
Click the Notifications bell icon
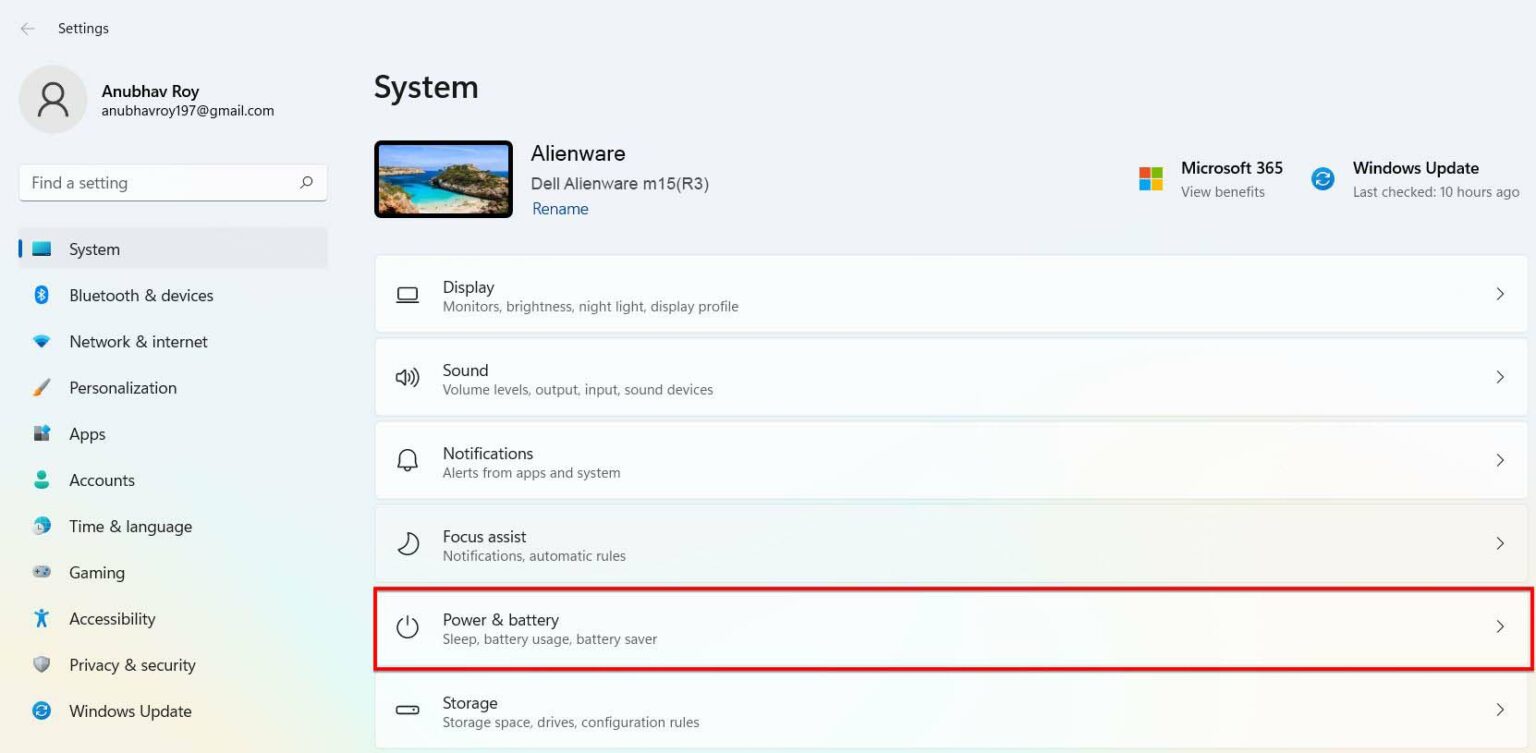[407, 460]
